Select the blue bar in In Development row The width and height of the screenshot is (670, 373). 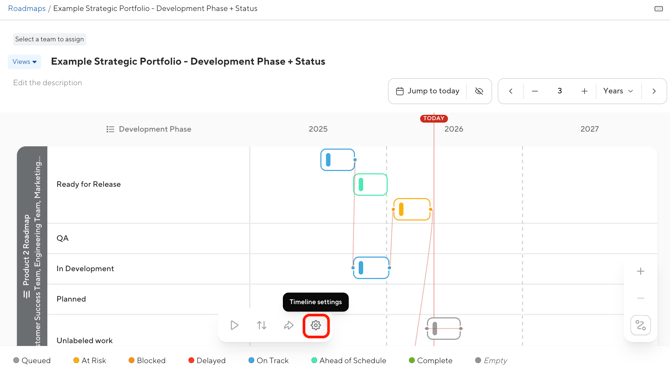tap(371, 268)
